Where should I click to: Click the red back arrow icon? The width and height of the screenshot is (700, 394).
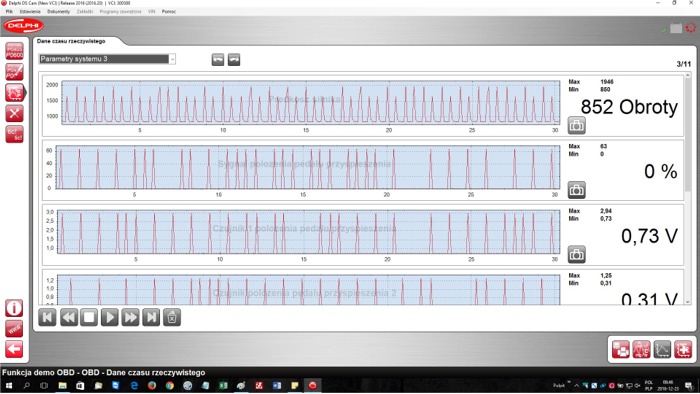pos(14,349)
